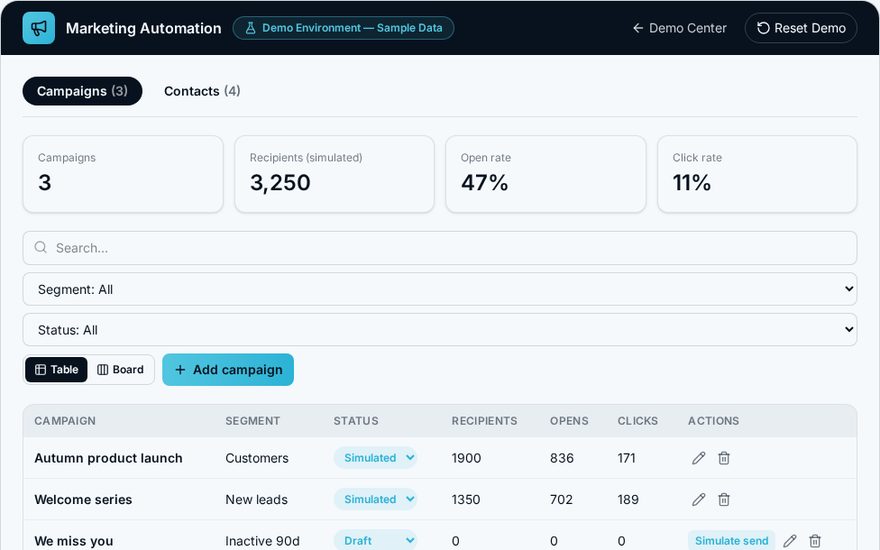Edit the Welcome series campaign

pos(698,499)
